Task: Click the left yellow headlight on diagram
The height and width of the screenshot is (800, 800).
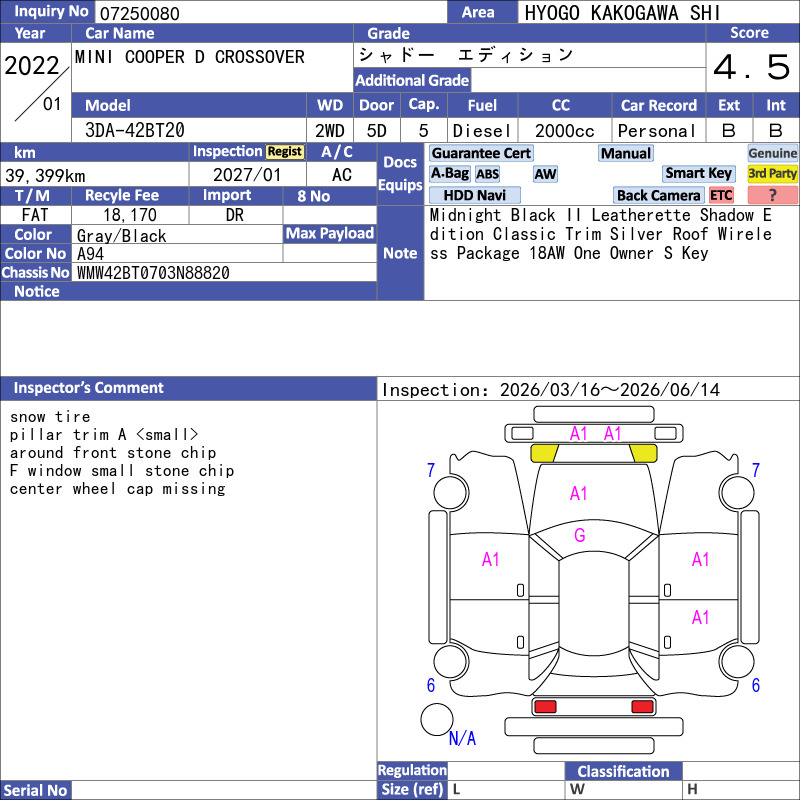Action: (x=544, y=453)
